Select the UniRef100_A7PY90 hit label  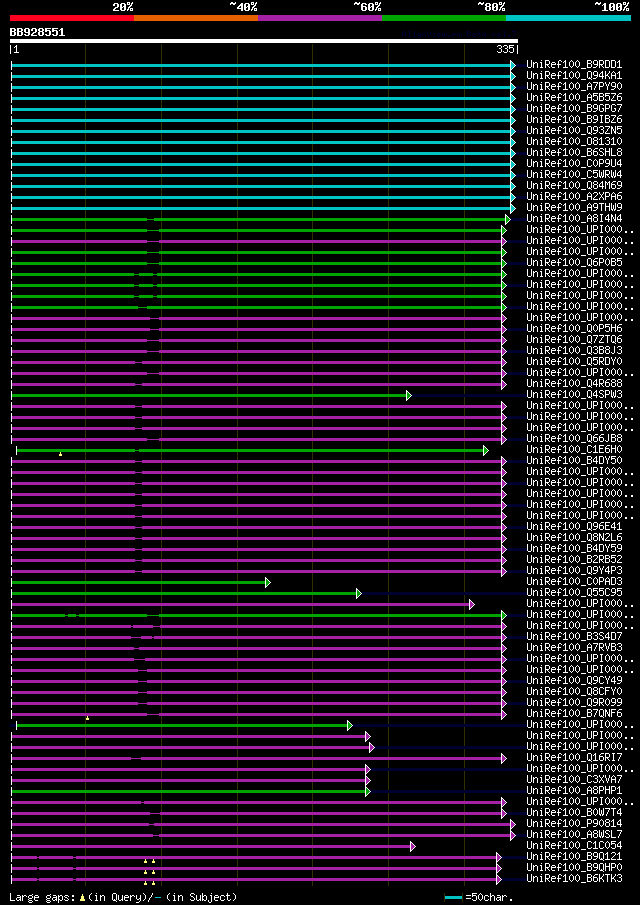(x=574, y=87)
